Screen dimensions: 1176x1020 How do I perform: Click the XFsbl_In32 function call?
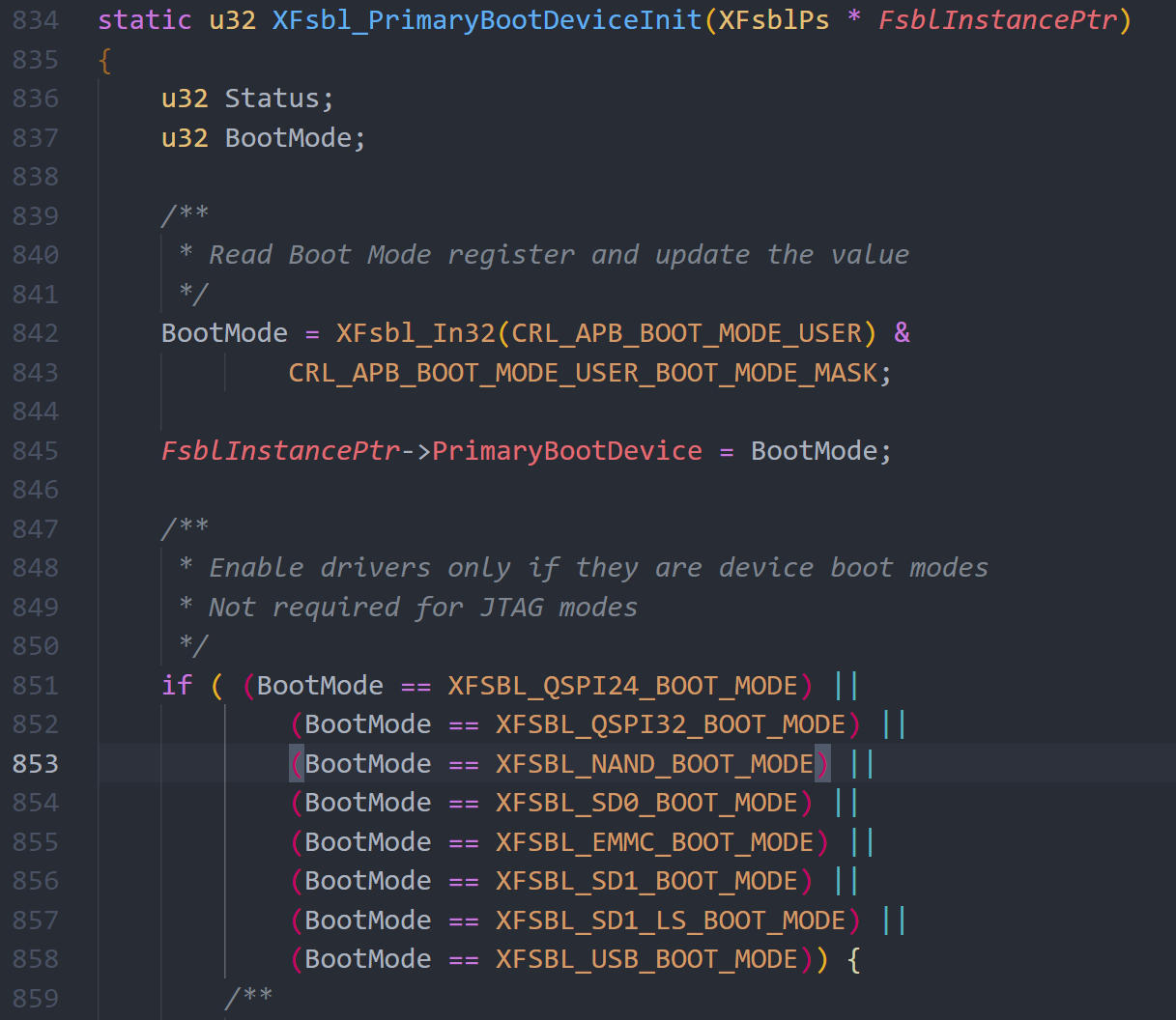(x=416, y=333)
